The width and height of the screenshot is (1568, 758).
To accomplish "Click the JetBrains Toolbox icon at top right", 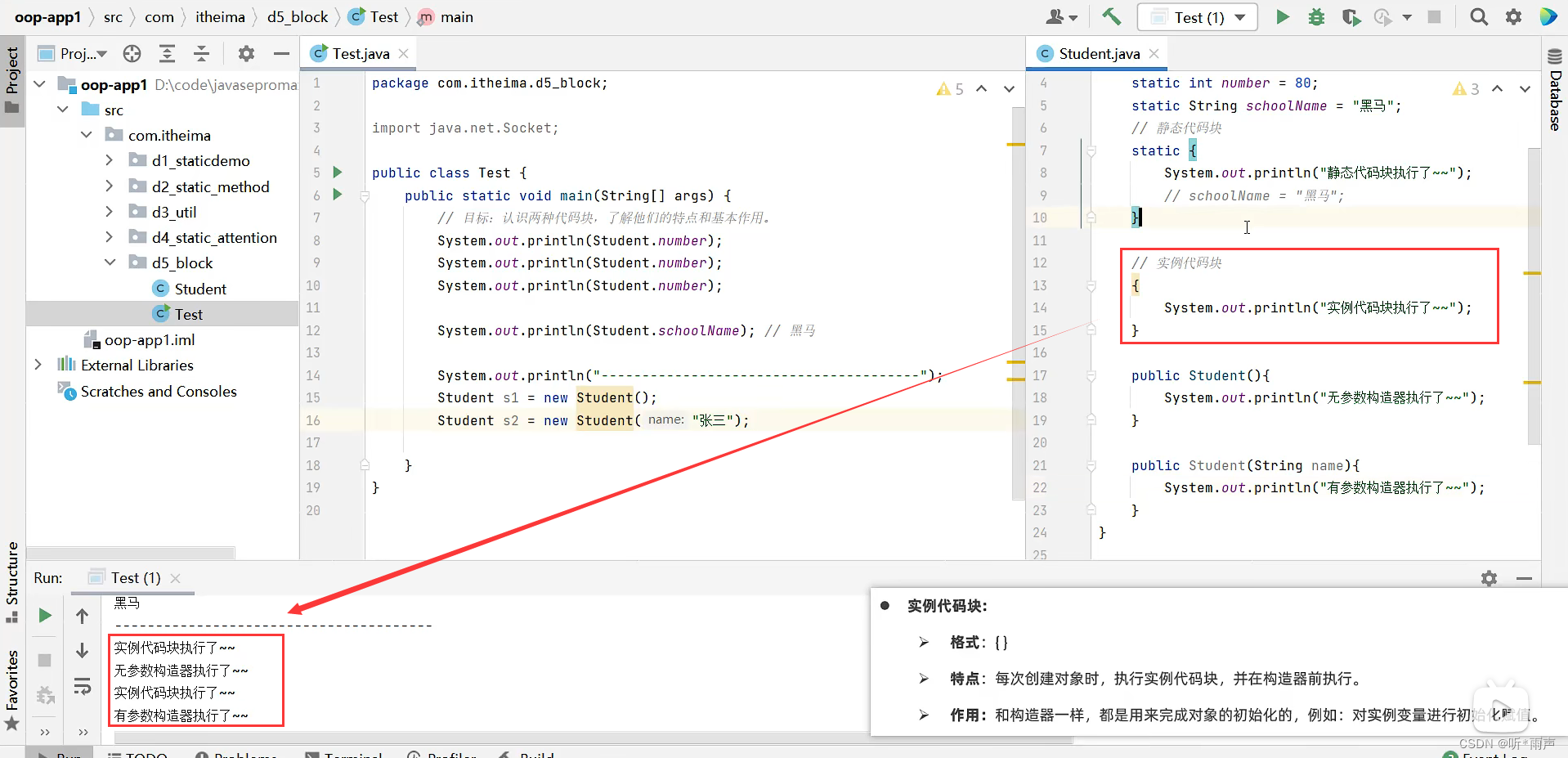I will pyautogui.click(x=1548, y=16).
